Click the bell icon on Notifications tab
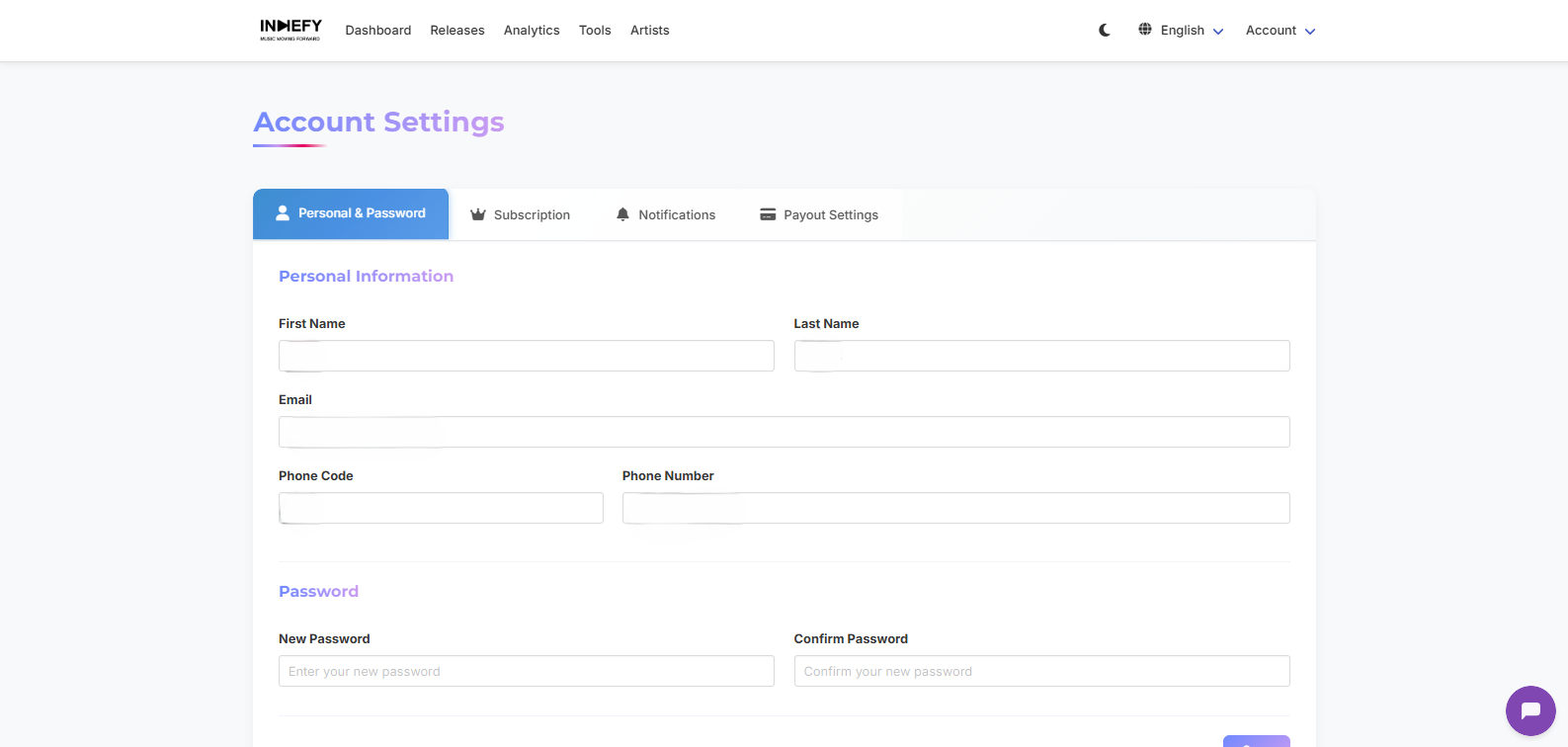The width and height of the screenshot is (1568, 747). click(x=622, y=214)
